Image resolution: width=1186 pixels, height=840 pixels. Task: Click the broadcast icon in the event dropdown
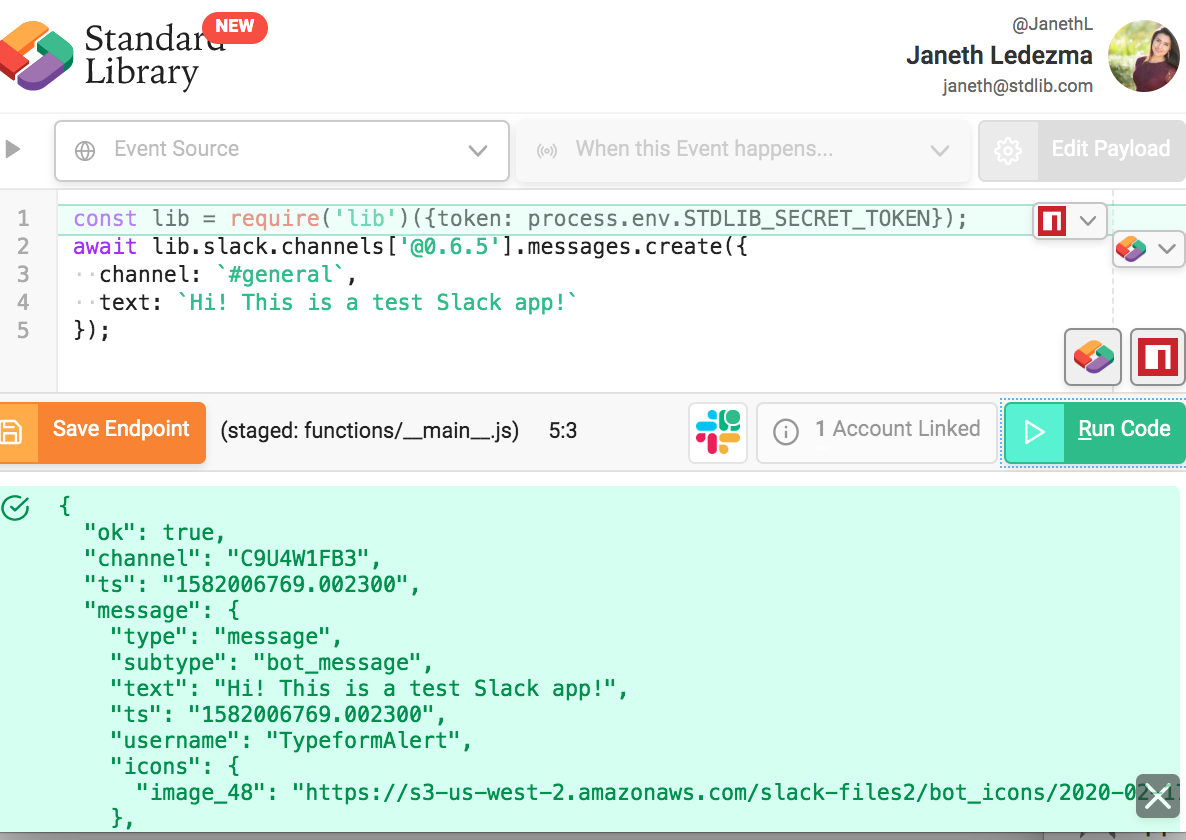tap(547, 151)
